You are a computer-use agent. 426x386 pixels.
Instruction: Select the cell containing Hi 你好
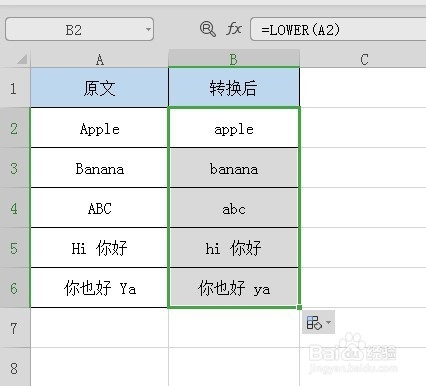coord(99,248)
